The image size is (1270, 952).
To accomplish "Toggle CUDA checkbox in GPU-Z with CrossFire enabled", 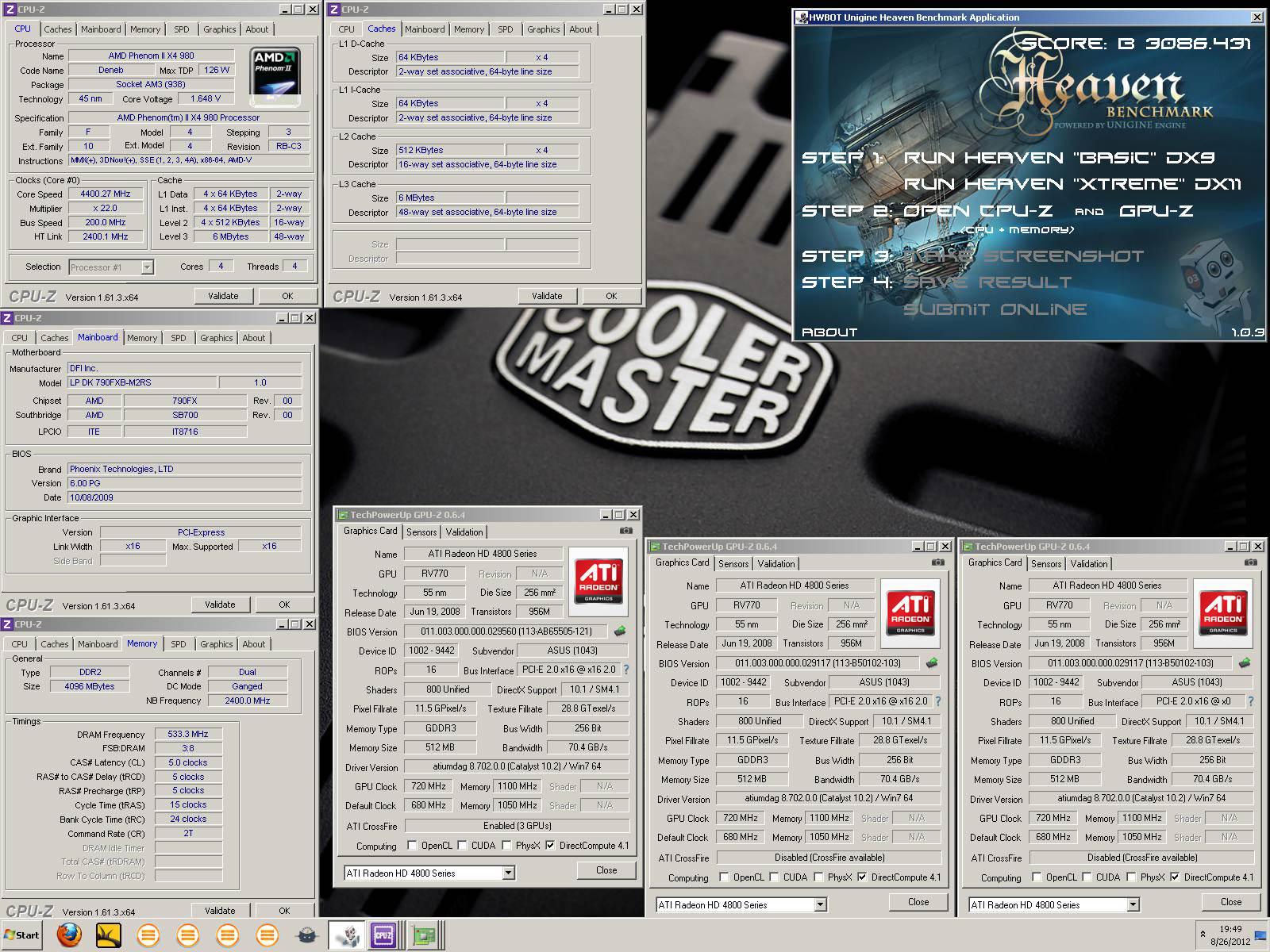I will [x=461, y=845].
